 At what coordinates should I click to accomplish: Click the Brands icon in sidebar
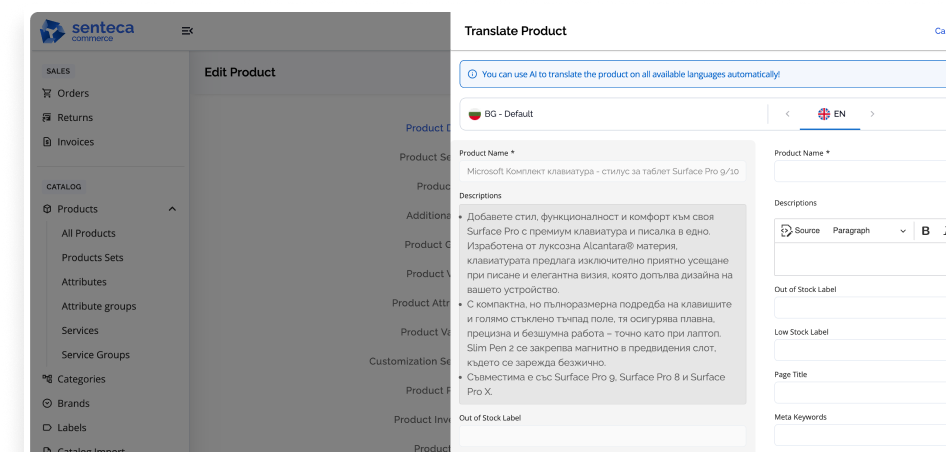point(47,403)
